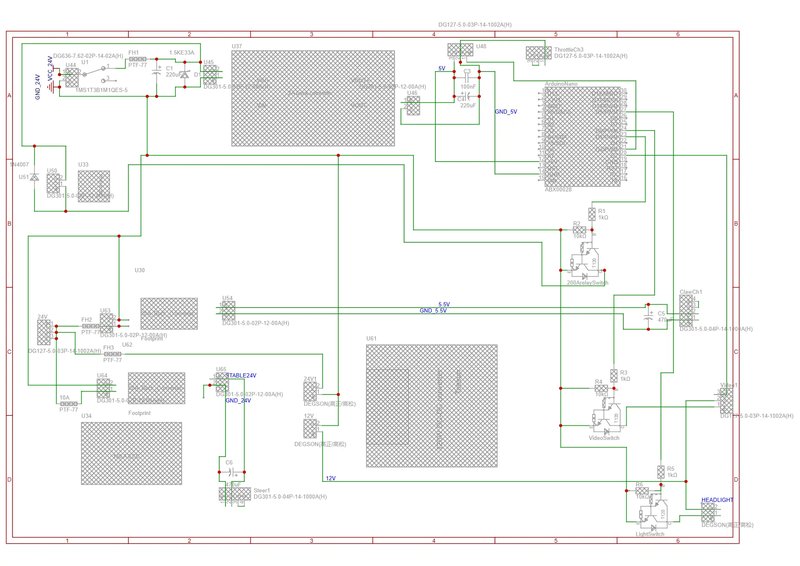
Task: Click capacitor C1 220uF symbol
Action: (157, 73)
